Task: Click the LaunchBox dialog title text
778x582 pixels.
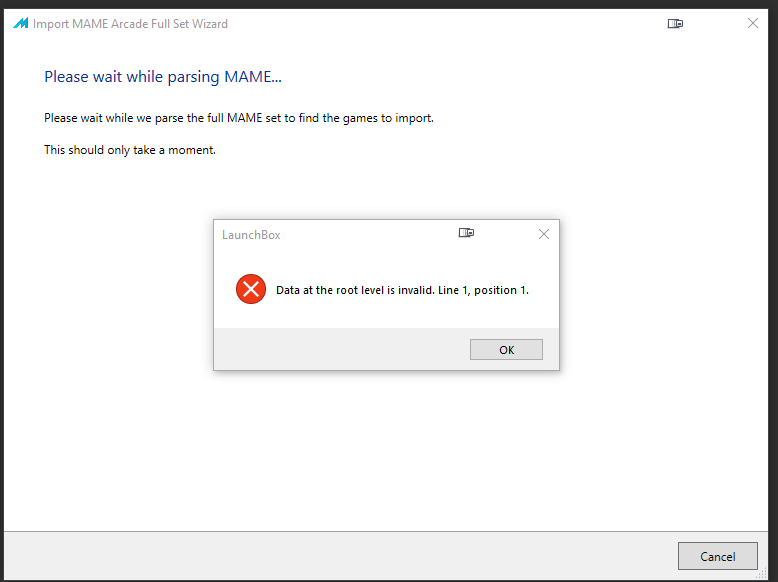Action: (251, 235)
